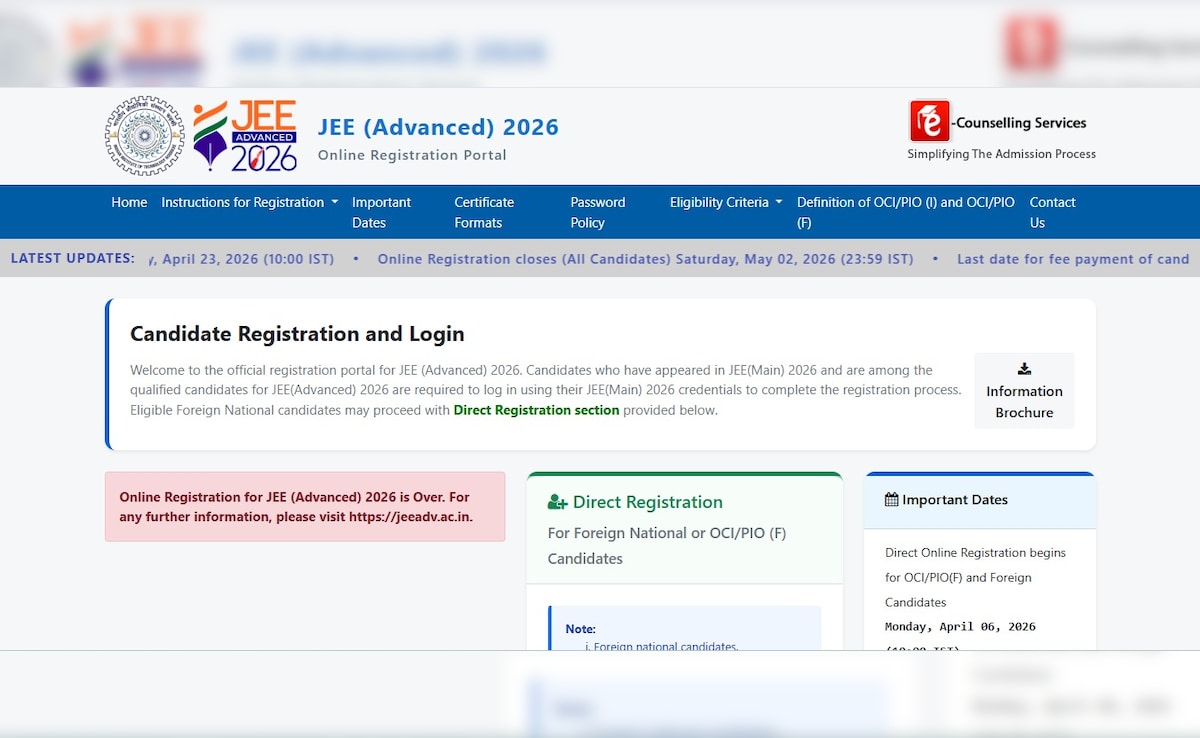Open the Contact Us page

(1052, 212)
